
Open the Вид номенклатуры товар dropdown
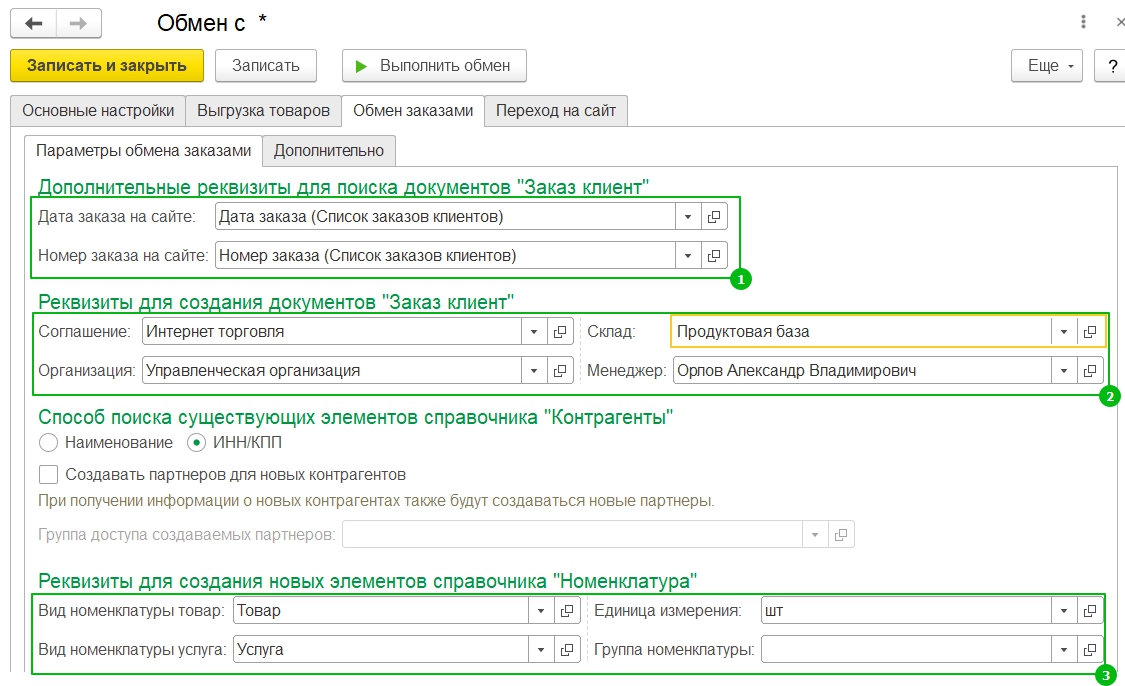pyautogui.click(x=541, y=610)
